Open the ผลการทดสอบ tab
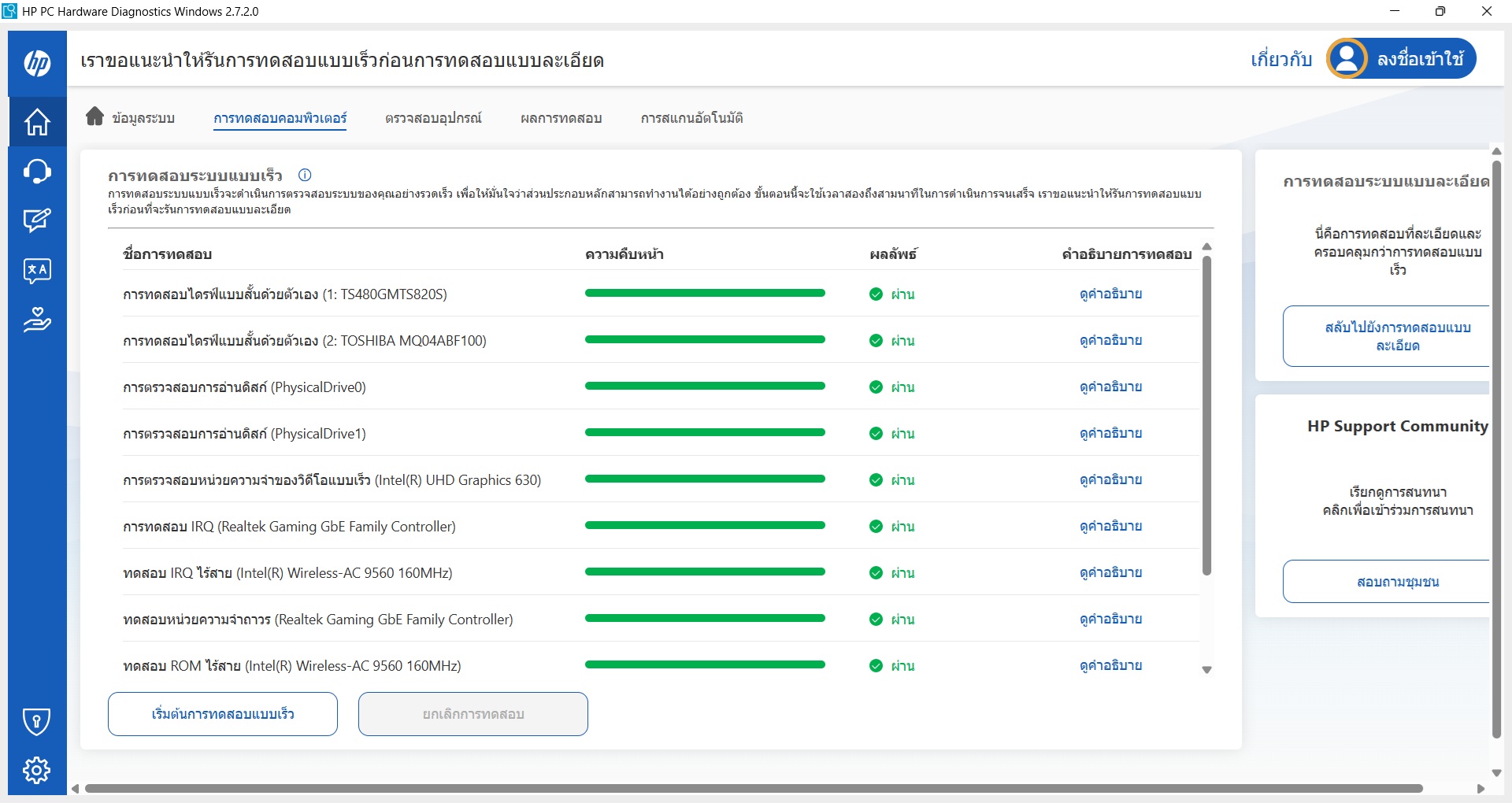 click(x=561, y=118)
